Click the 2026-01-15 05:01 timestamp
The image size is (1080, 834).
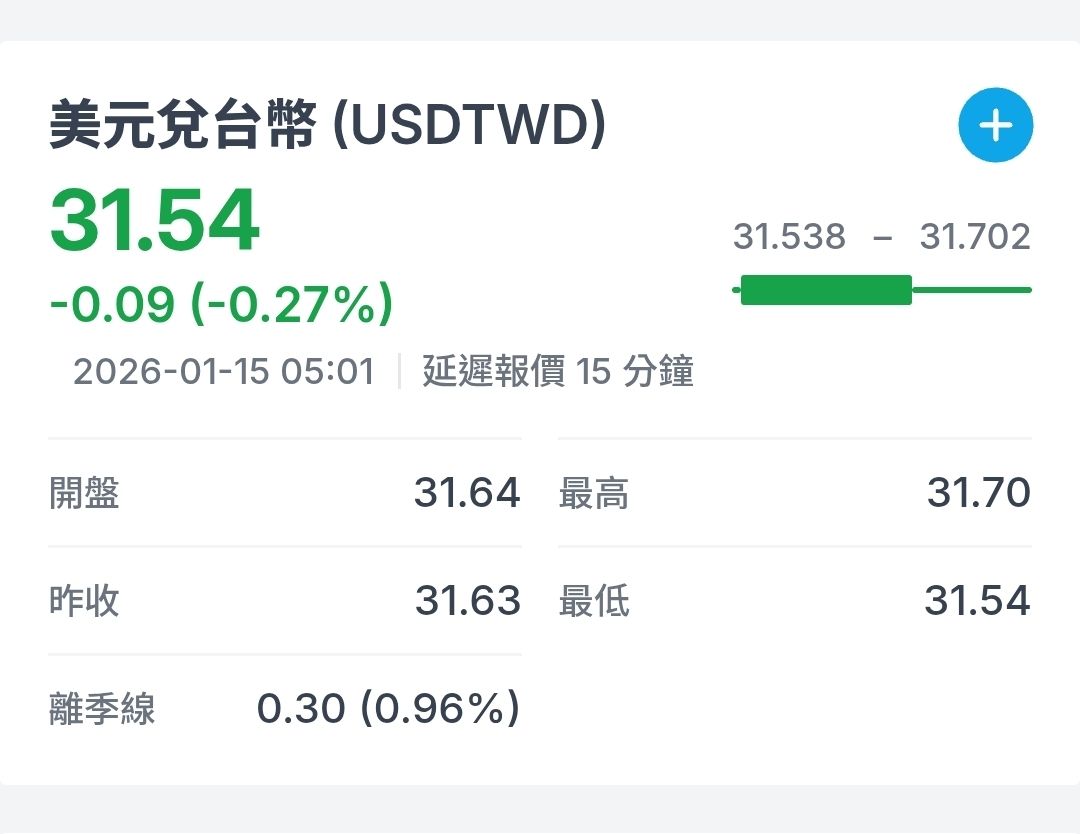pyautogui.click(x=224, y=372)
